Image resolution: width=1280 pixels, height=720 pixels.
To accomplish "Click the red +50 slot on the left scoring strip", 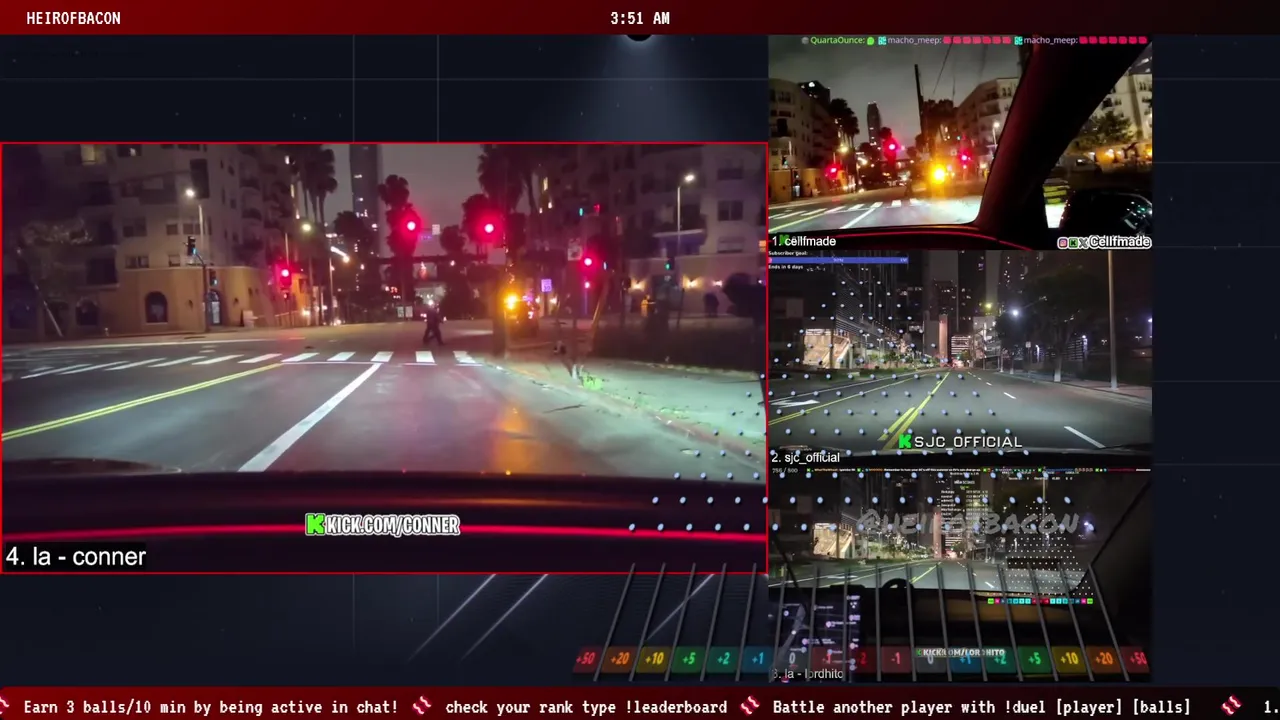I will (586, 658).
